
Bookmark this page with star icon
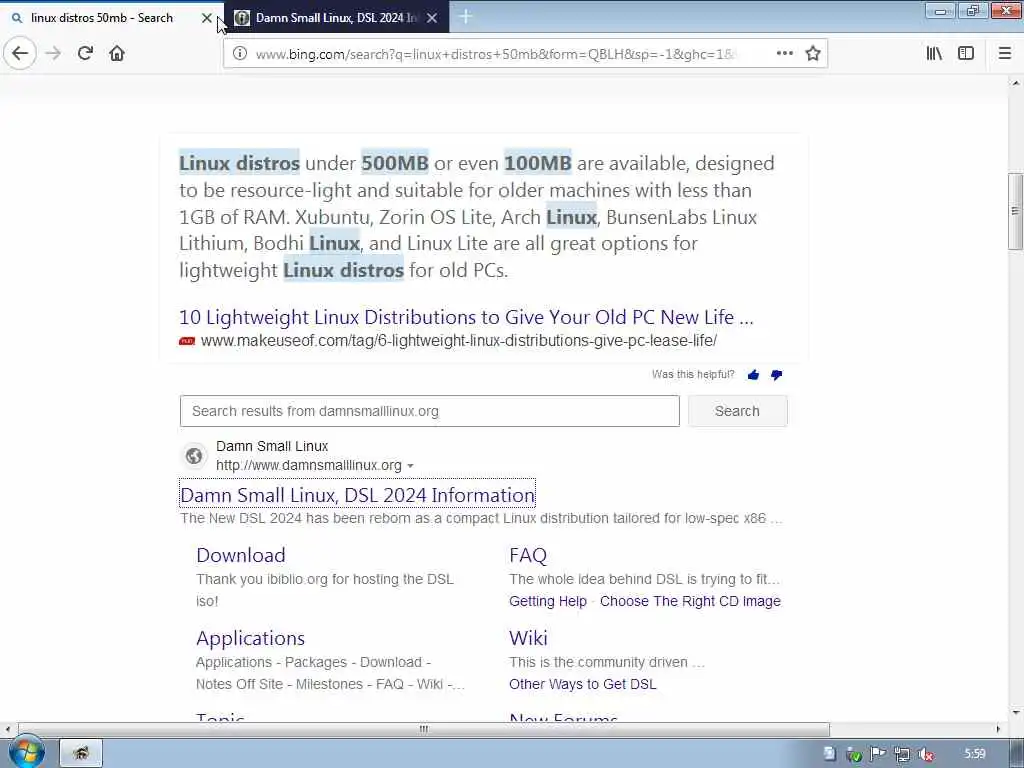click(x=812, y=54)
